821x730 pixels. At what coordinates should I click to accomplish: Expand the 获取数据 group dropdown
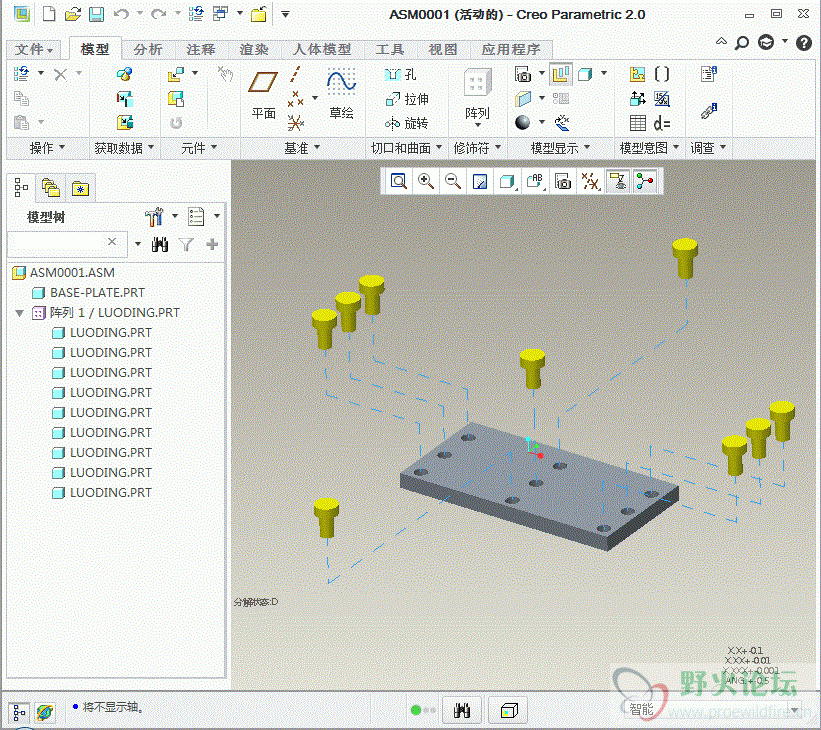[124, 148]
